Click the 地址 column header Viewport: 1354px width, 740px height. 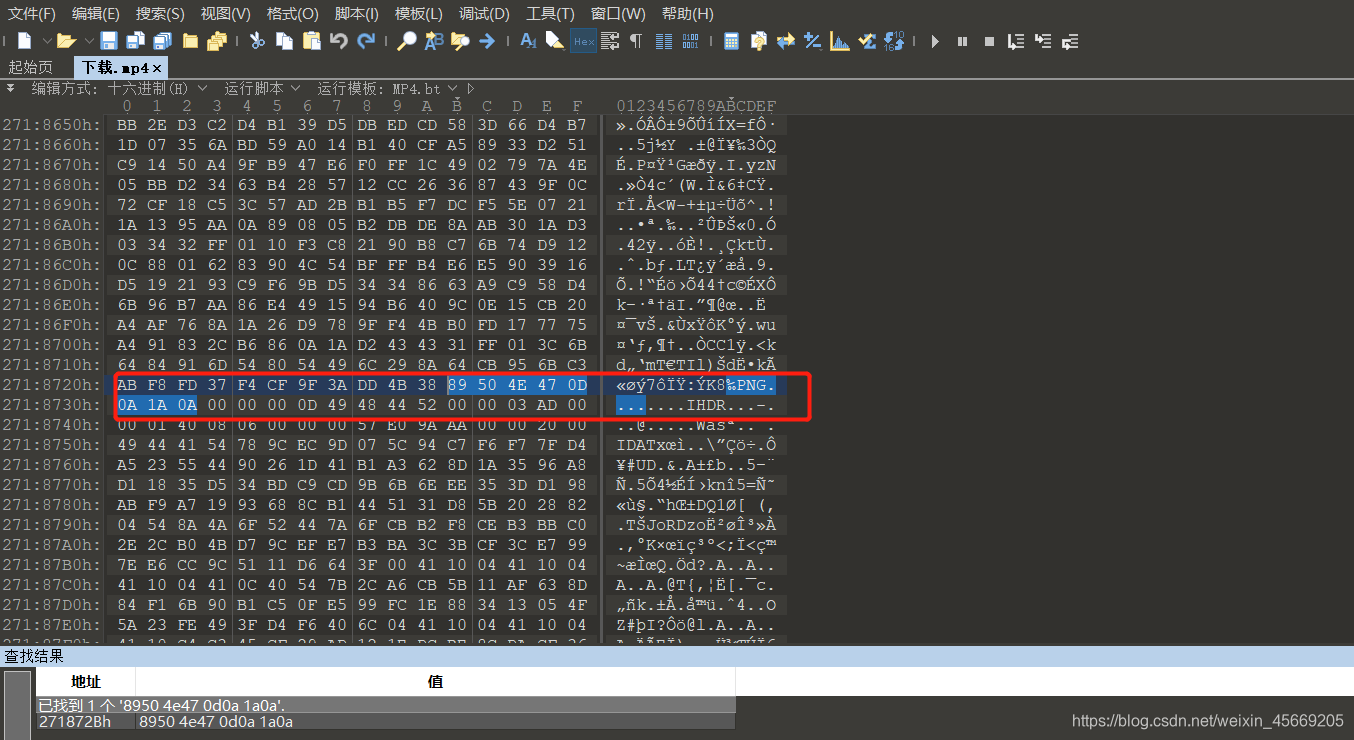[86, 681]
